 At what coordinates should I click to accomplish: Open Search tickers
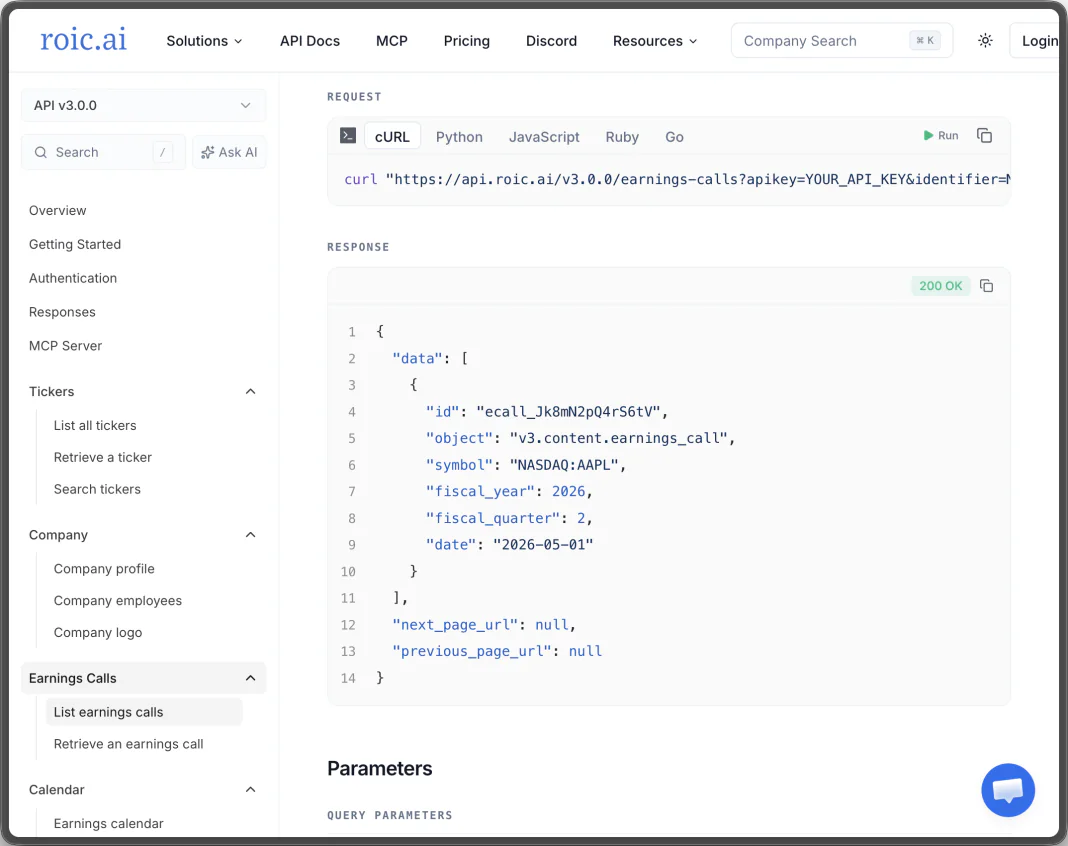point(97,489)
